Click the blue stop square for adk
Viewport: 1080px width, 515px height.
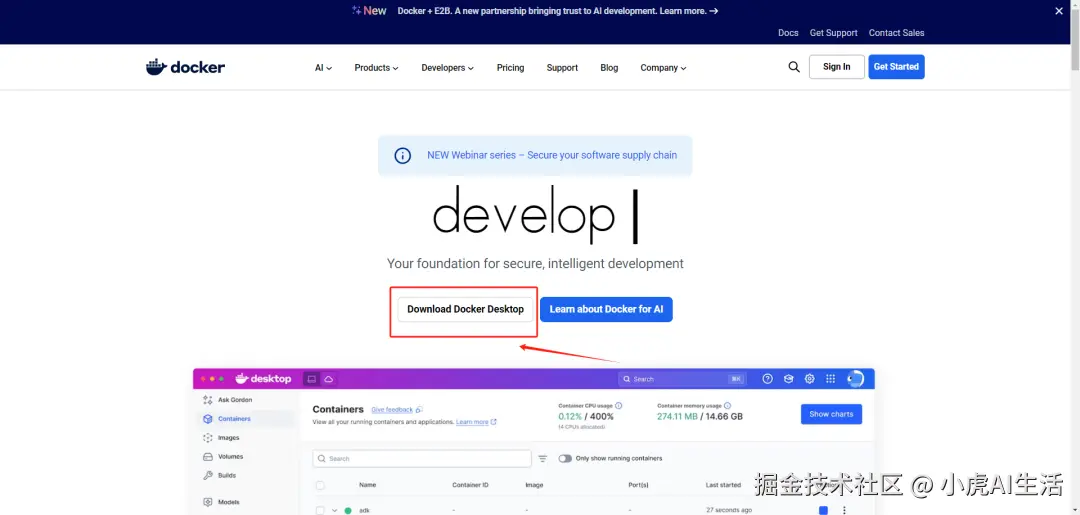(823, 510)
